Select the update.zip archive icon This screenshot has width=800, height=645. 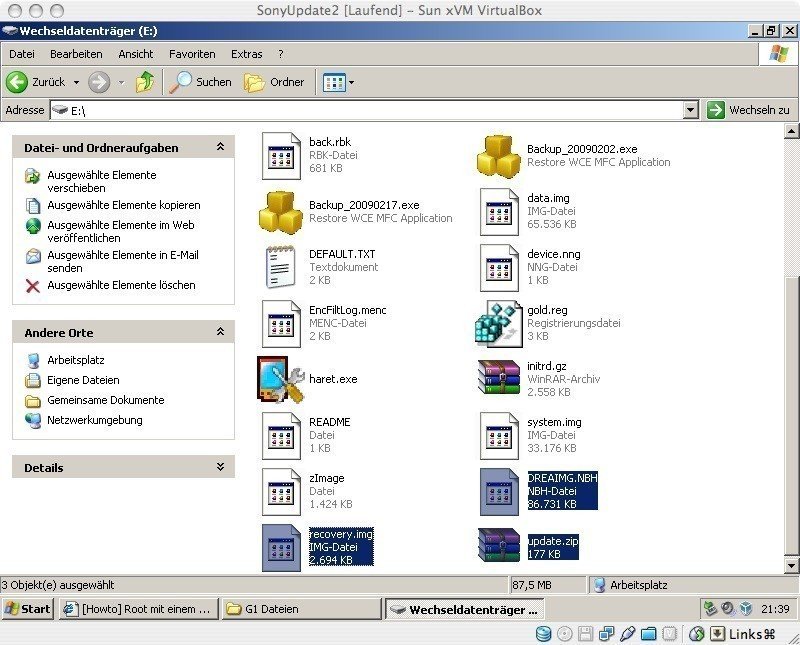tap(498, 546)
